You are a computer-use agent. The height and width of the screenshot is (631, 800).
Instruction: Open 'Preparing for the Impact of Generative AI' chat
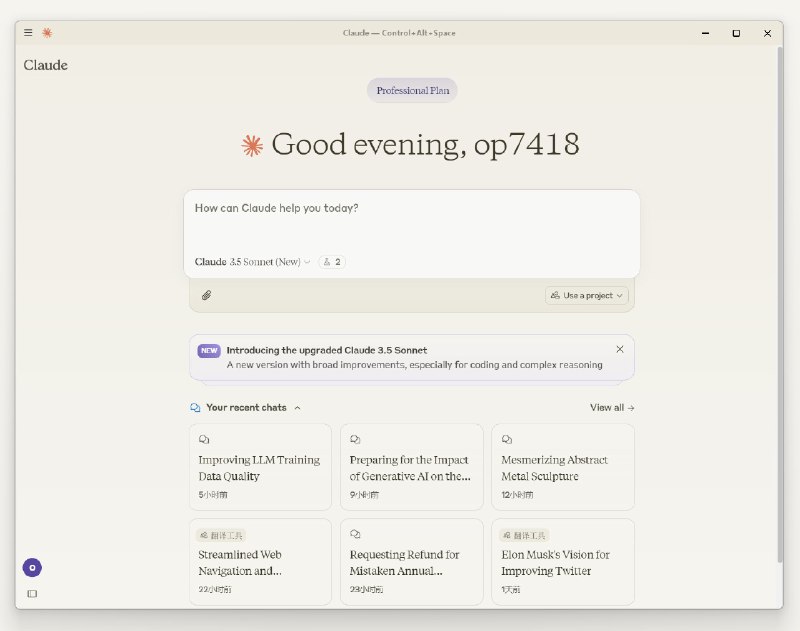pyautogui.click(x=412, y=467)
